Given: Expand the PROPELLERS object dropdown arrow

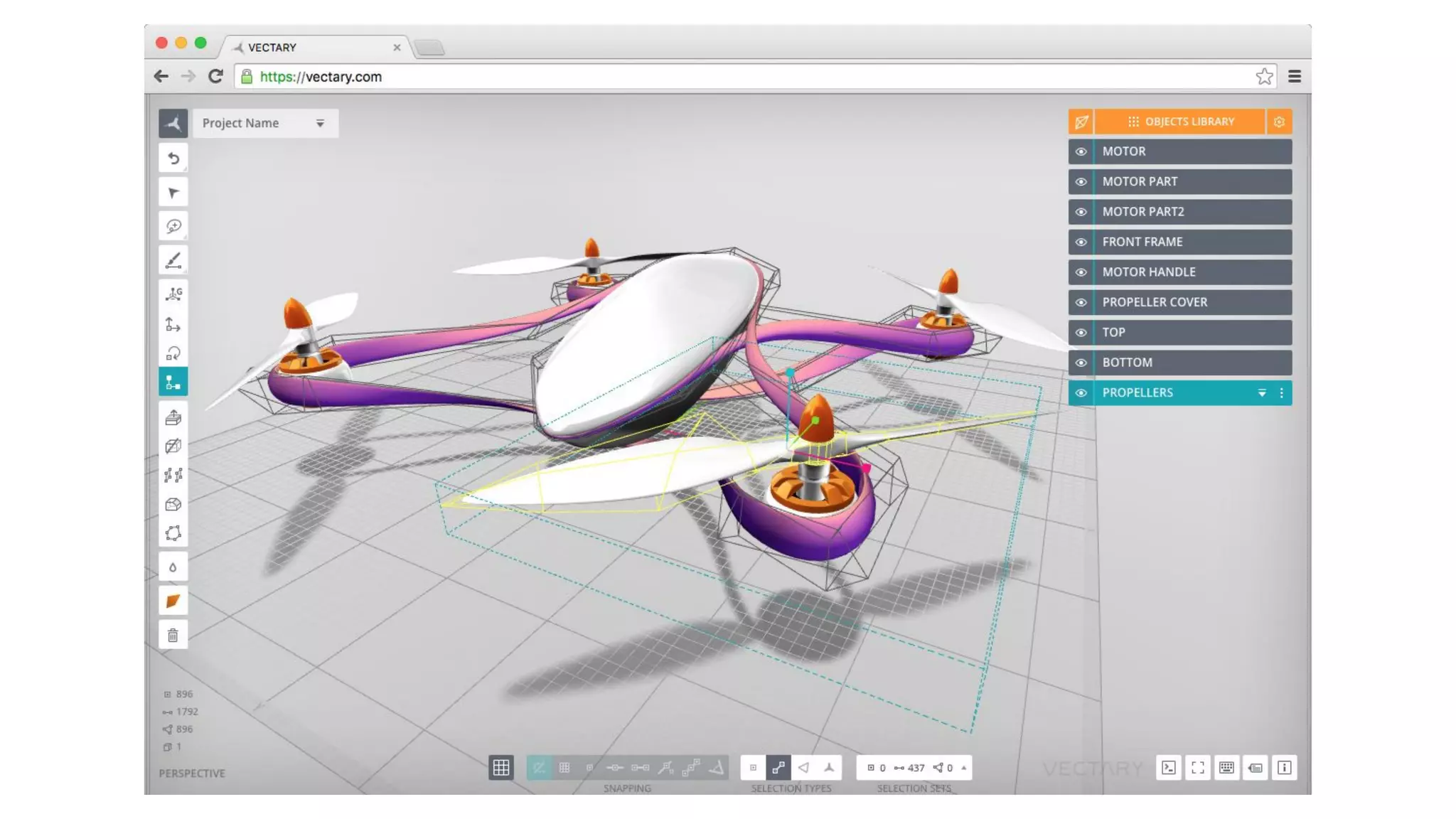Looking at the screenshot, I should click(x=1262, y=393).
